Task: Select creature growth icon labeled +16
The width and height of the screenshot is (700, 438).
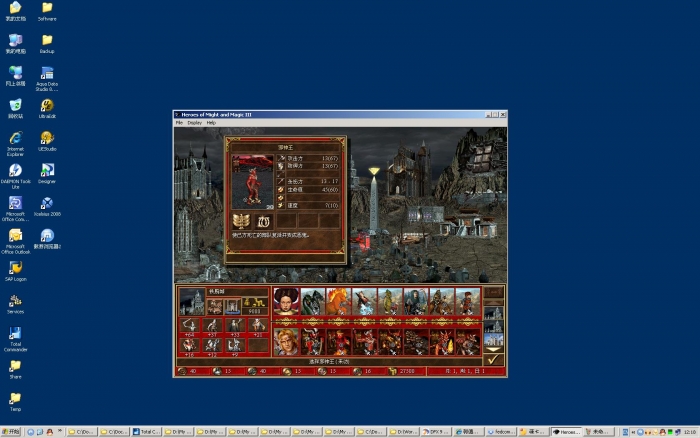Action: click(x=189, y=347)
